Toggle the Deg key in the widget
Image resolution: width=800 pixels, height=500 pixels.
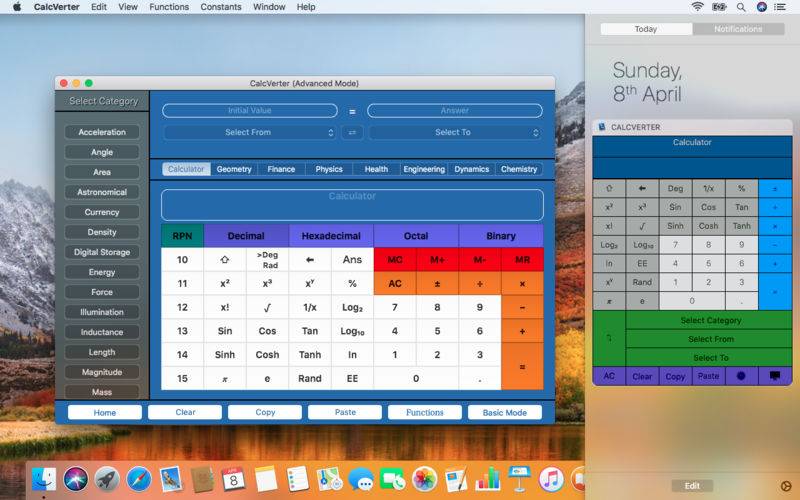(675, 188)
